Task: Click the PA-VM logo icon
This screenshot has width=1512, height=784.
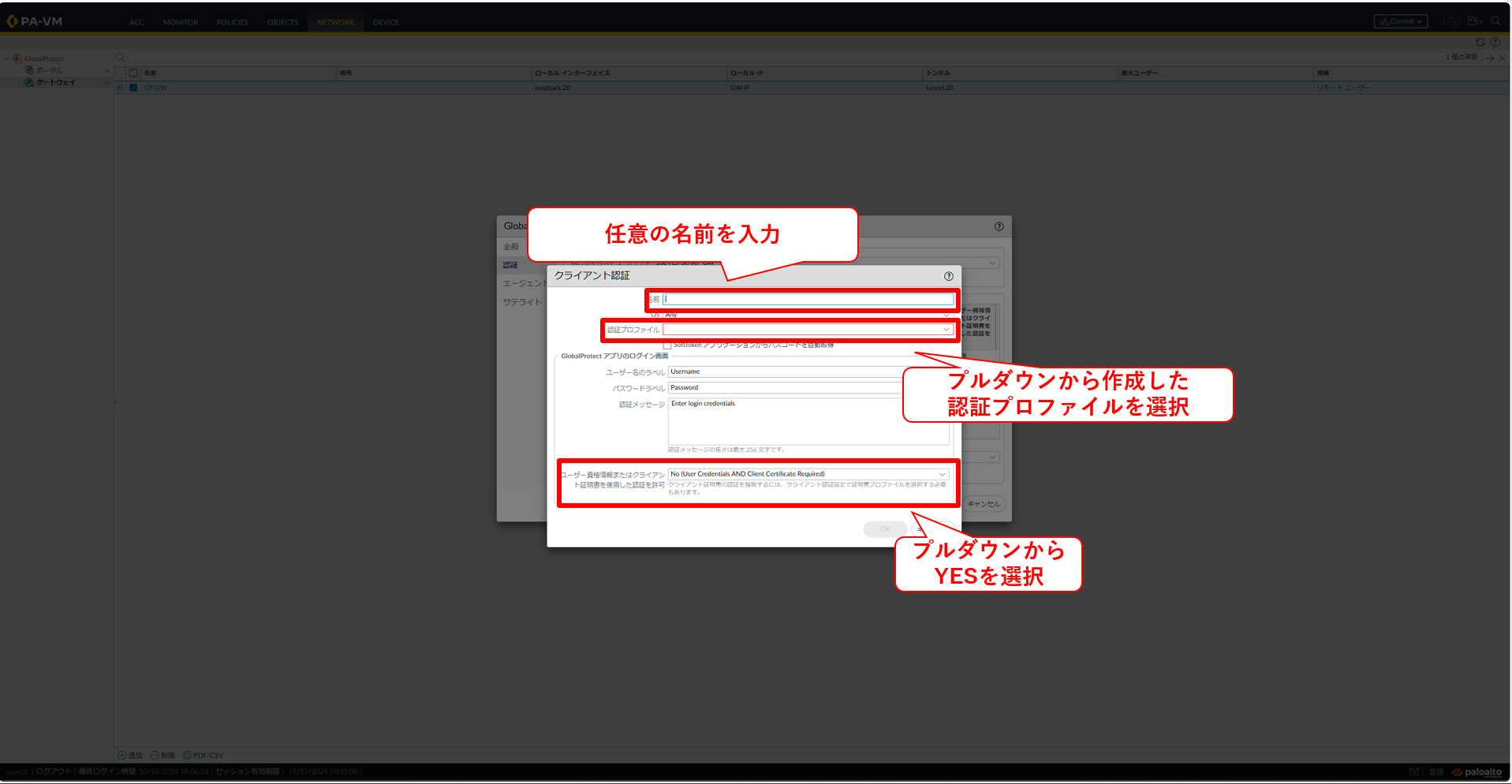Action: point(12,21)
